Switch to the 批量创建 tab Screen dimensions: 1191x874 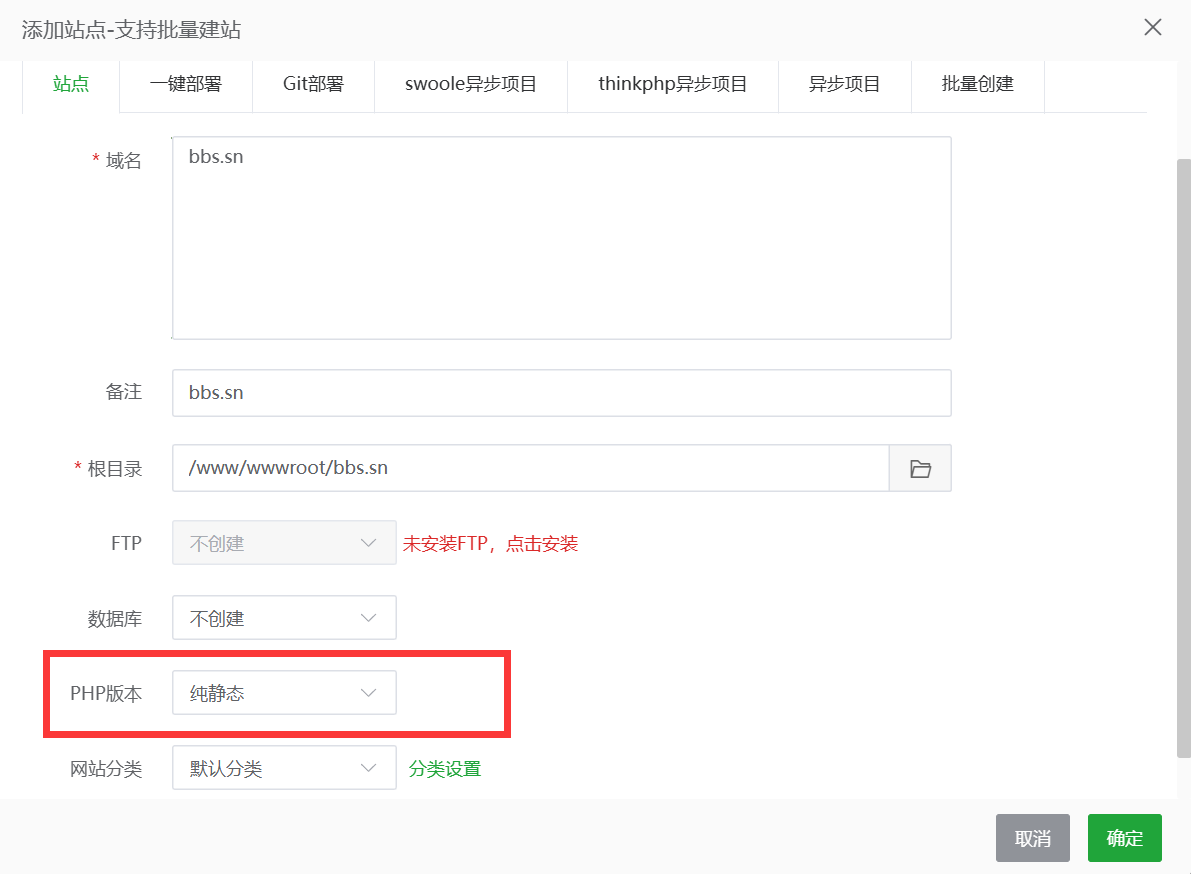[x=978, y=84]
